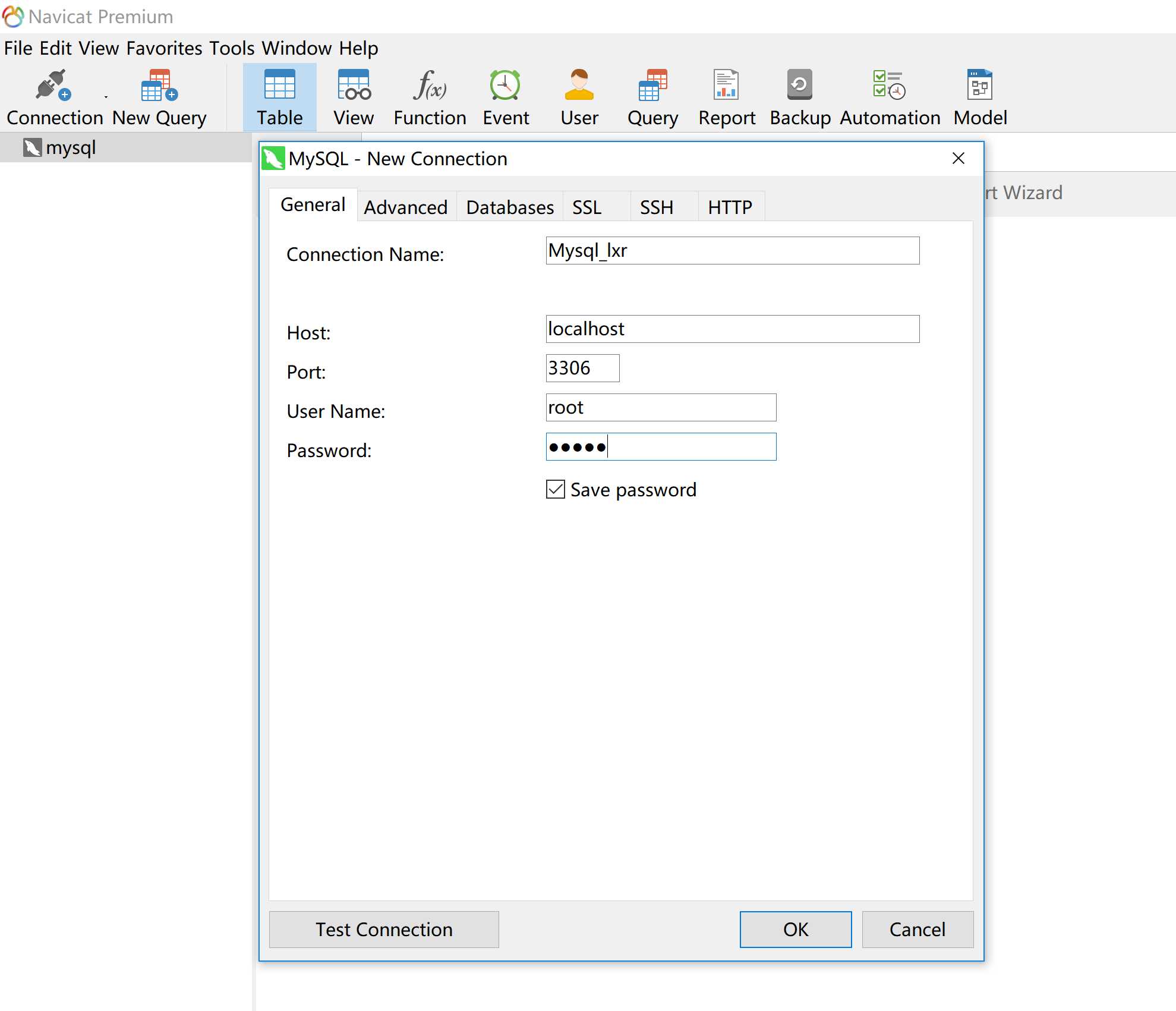Screen dimensions: 1176x1011
Task: Click the Connection Name input field
Action: click(732, 251)
